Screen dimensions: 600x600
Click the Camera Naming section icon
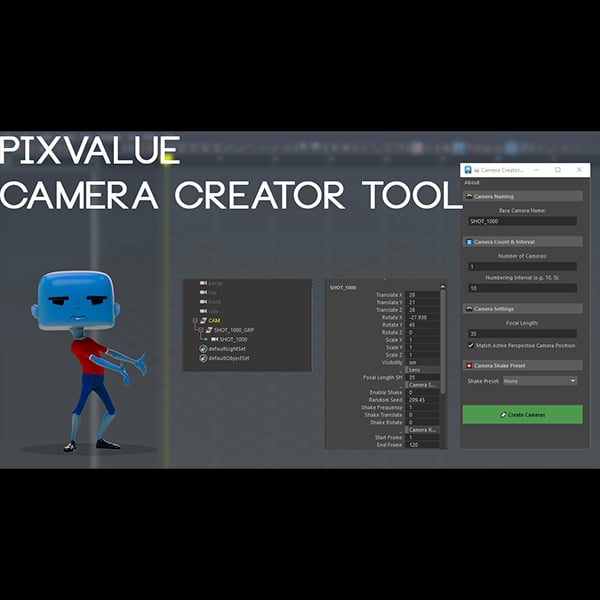(469, 196)
